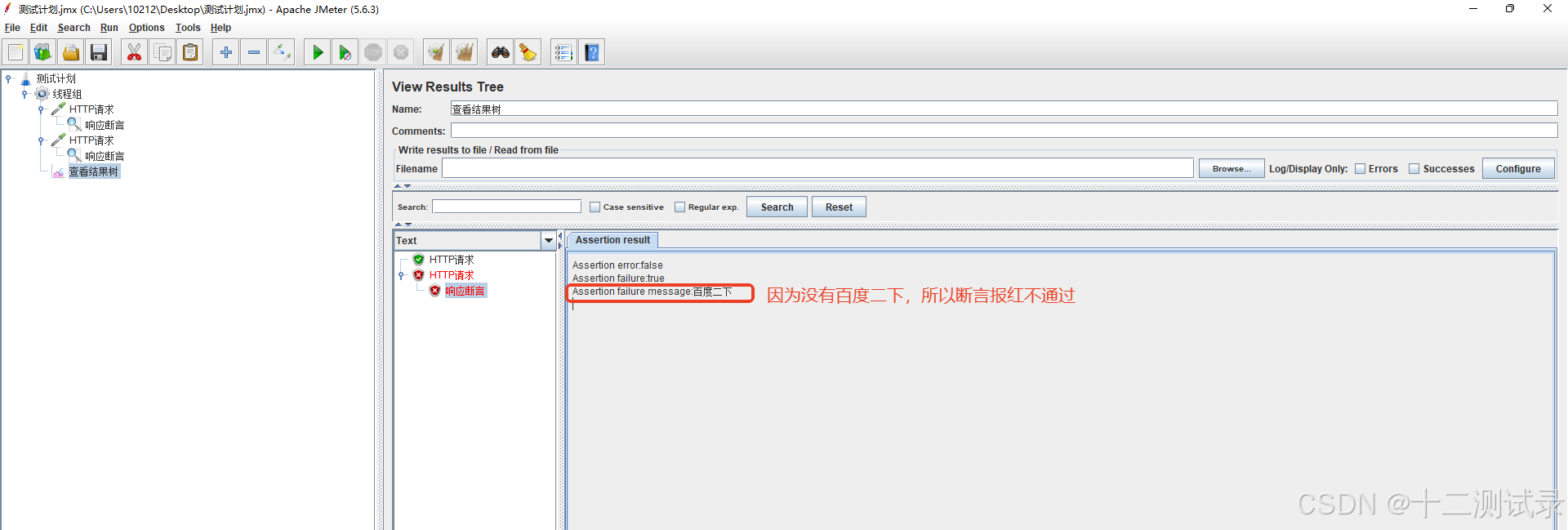Open the Run menu
This screenshot has height=530, width=1568.
pyautogui.click(x=109, y=28)
